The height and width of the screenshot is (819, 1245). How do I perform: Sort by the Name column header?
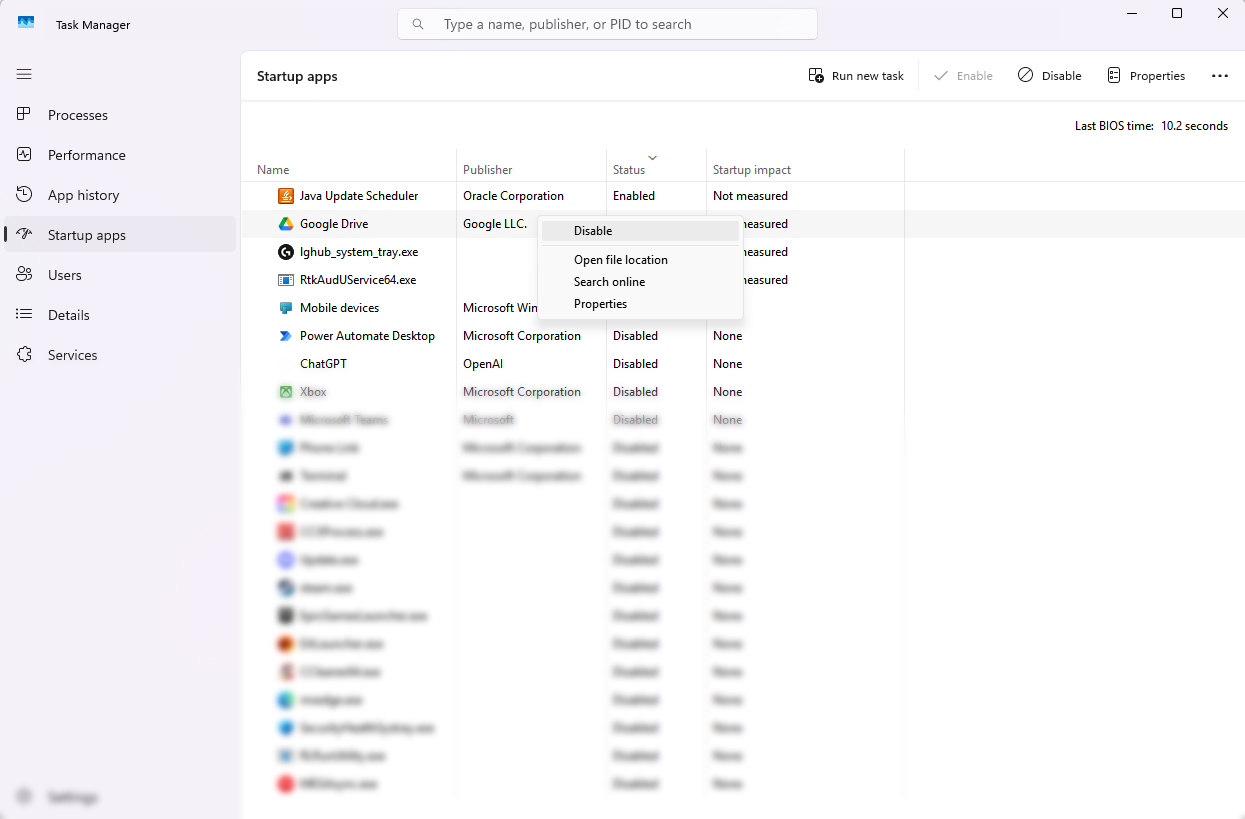(273, 170)
